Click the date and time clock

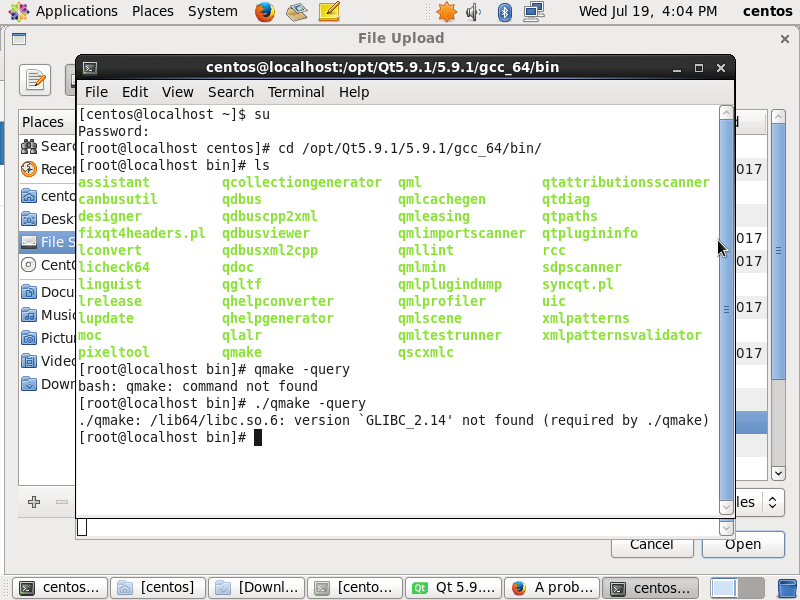pyautogui.click(x=647, y=11)
